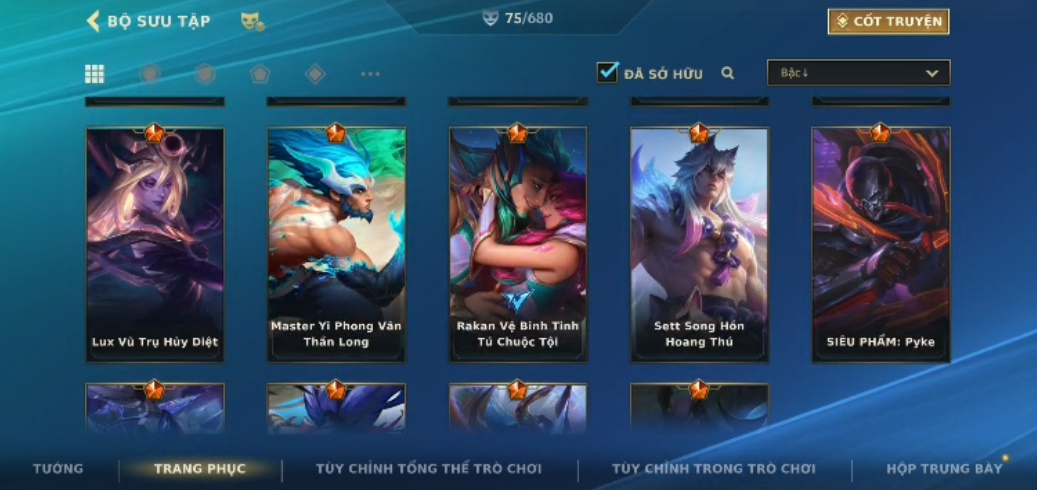
Task: Filter by the pentagon rarity tier icon
Action: pyautogui.click(x=260, y=73)
